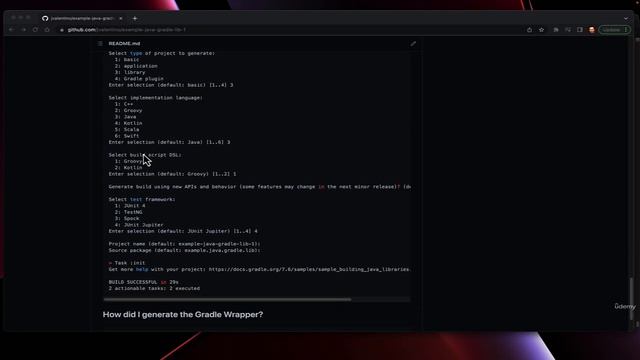Click the browser back arrow

tap(11, 30)
